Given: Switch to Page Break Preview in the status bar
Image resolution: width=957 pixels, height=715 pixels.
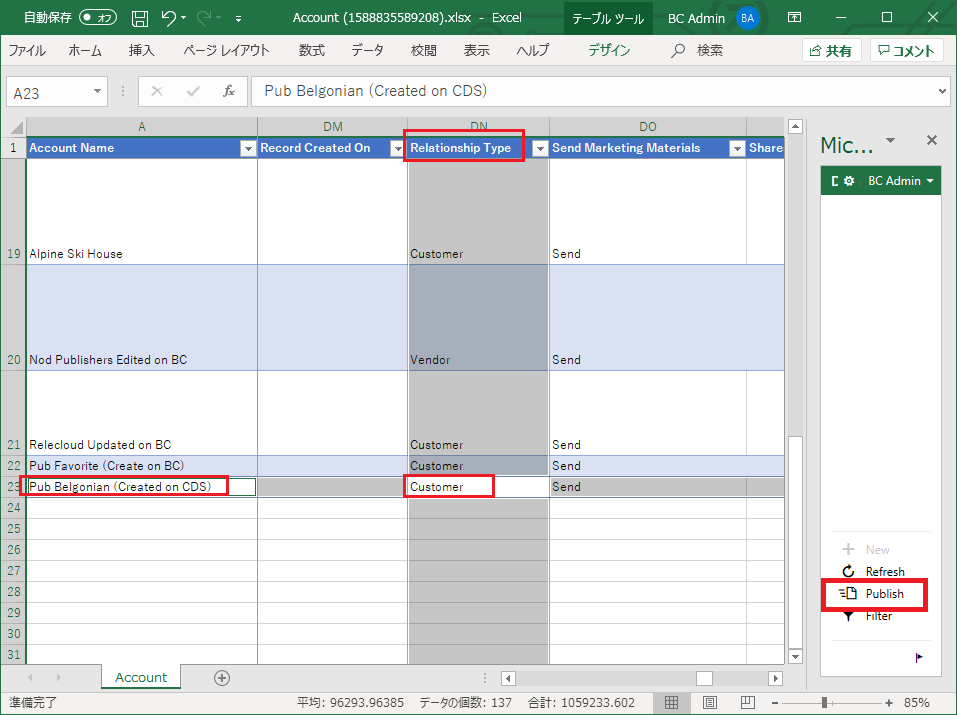Looking at the screenshot, I should click(747, 703).
